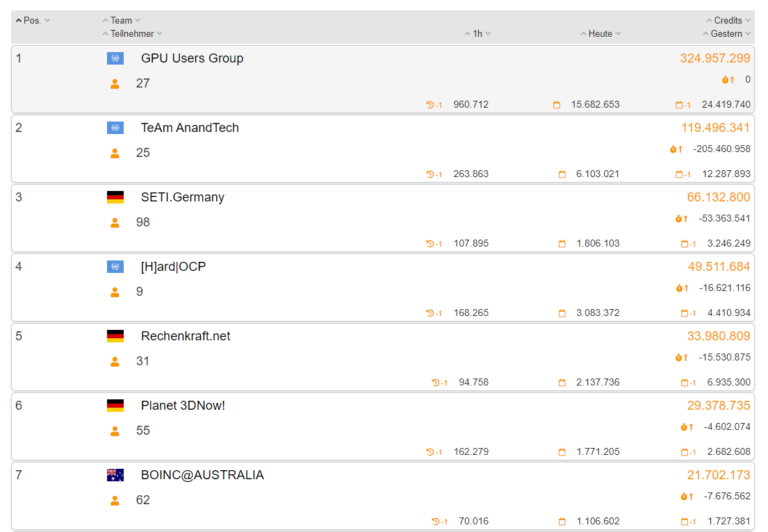
Task: Open GPU Users Group team
Action: [192, 58]
